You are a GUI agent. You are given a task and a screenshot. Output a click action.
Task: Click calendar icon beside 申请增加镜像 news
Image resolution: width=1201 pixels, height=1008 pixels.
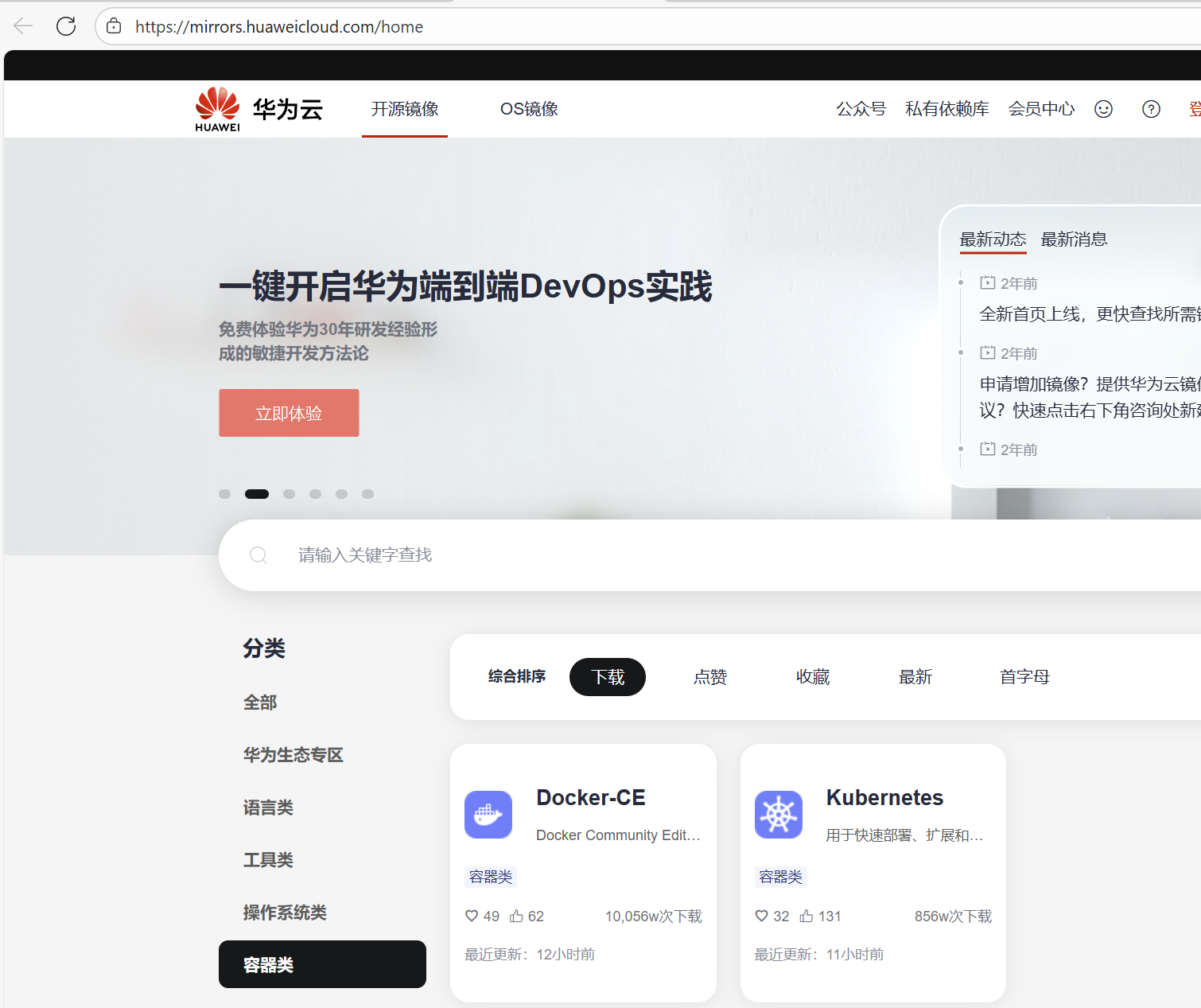(x=988, y=352)
